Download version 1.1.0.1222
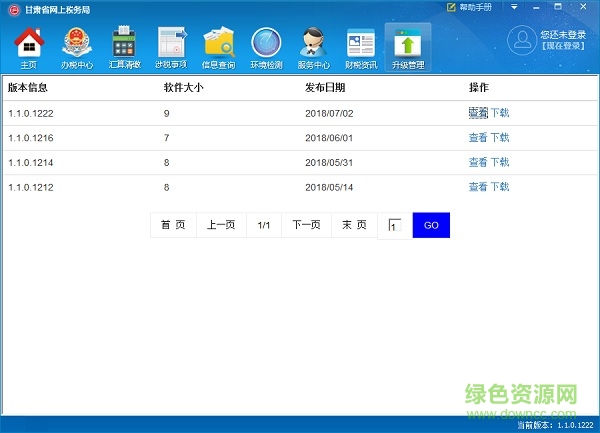This screenshot has width=600, height=433. 500,113
